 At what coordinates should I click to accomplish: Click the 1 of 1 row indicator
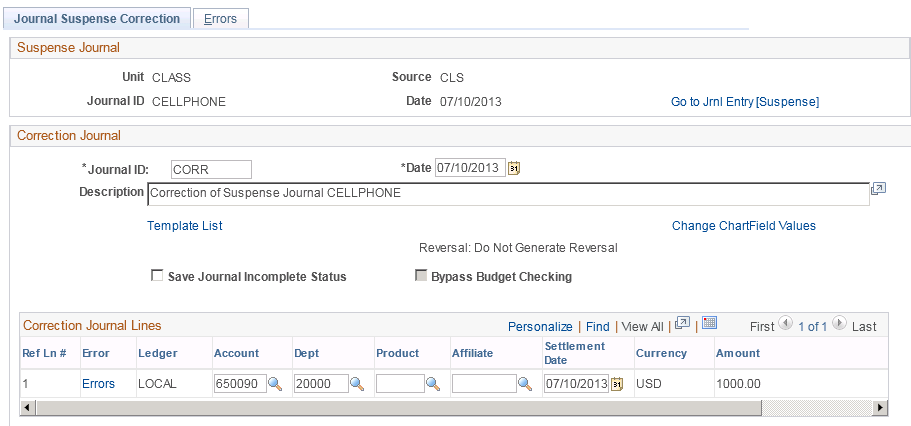[812, 327]
